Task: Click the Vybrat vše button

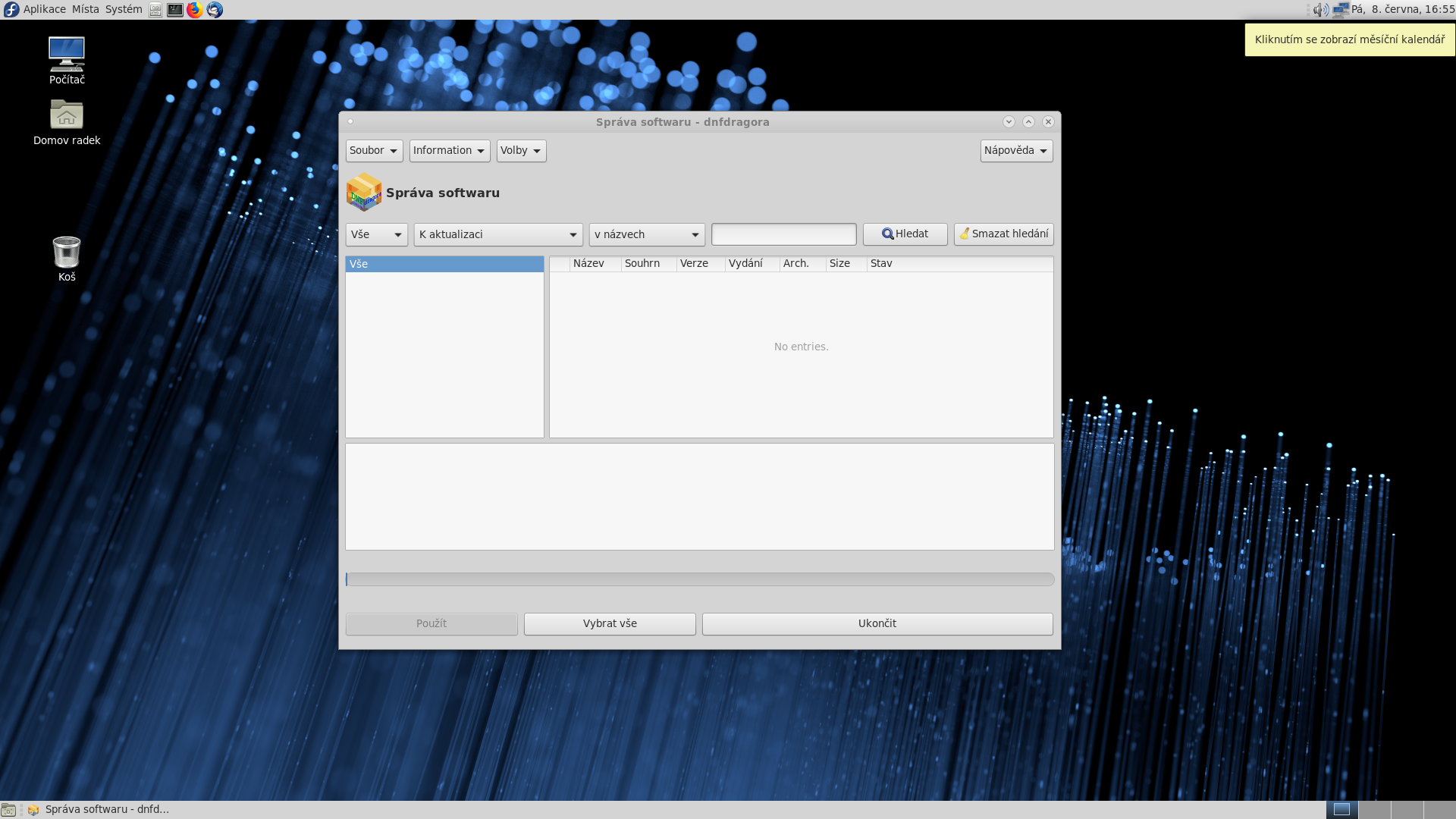Action: pyautogui.click(x=609, y=623)
